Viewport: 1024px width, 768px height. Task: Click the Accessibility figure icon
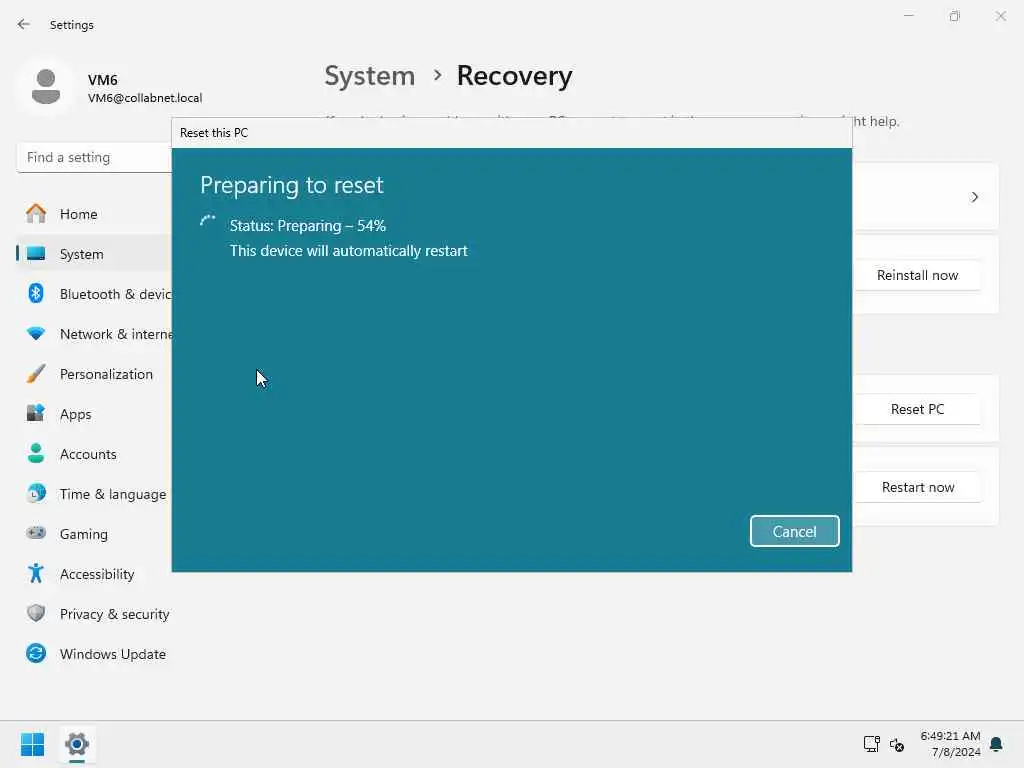pos(36,573)
